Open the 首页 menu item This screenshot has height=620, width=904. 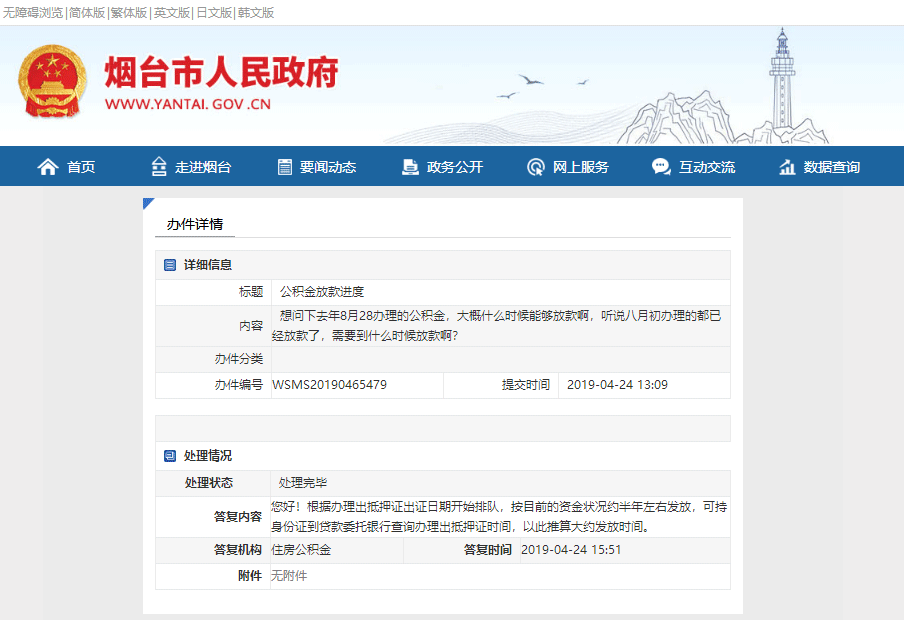click(x=81, y=167)
